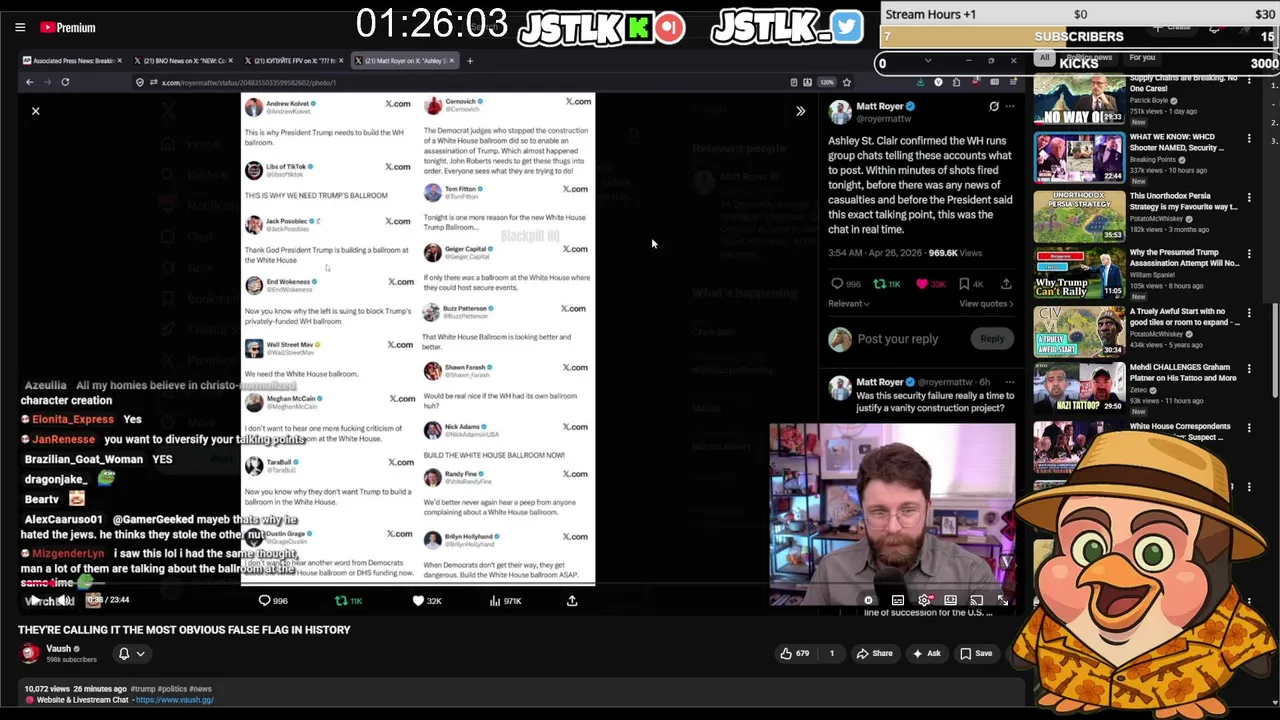Toggle autoplay switch in the player
The width and height of the screenshot is (1280, 720).
point(868,600)
